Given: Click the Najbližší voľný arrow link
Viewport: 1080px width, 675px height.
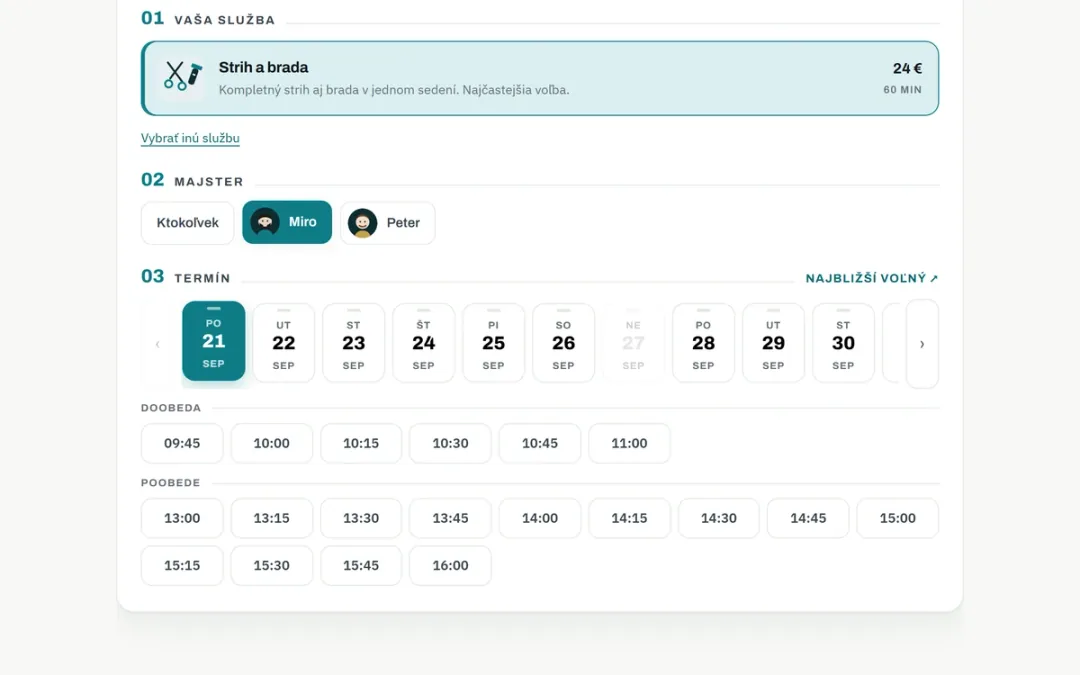Looking at the screenshot, I should point(871,278).
